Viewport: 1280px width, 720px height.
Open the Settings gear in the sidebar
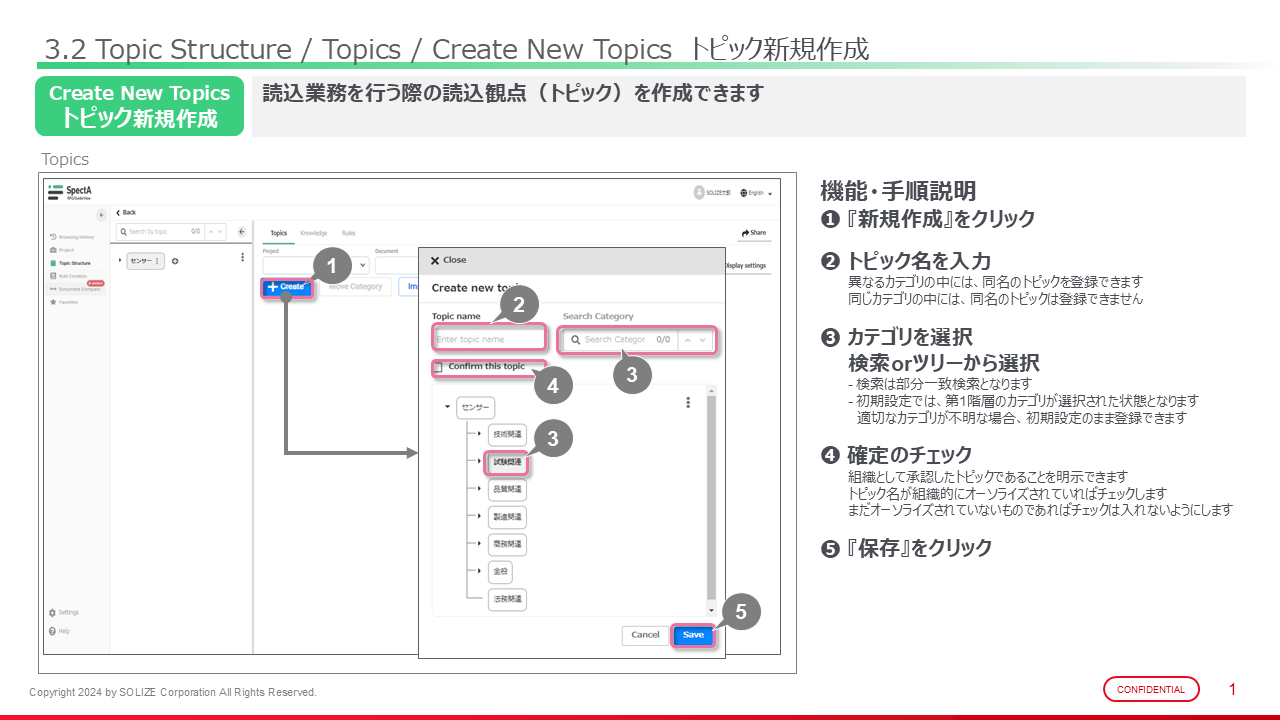(52, 612)
